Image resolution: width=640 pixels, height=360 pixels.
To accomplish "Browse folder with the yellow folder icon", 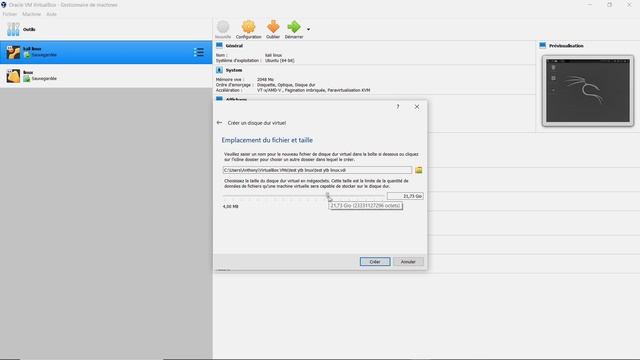I will pyautogui.click(x=419, y=170).
